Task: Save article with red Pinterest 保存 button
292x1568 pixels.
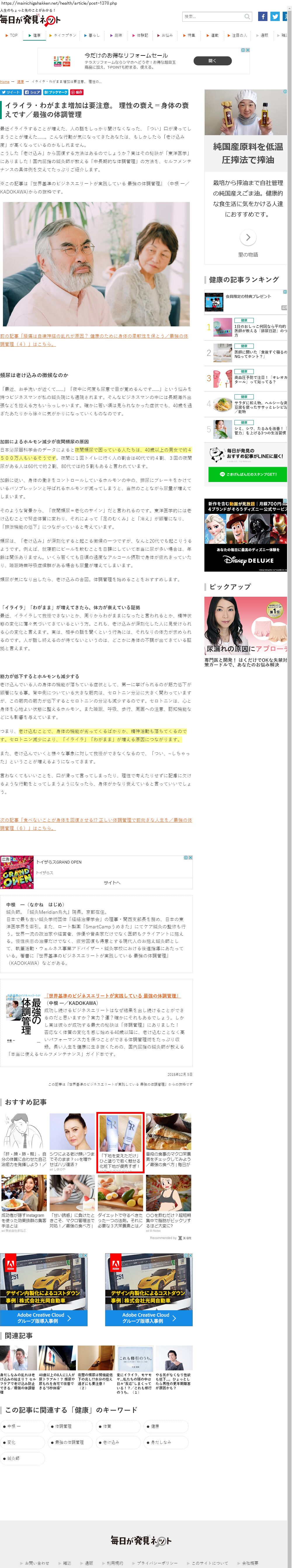Action: coord(77,92)
